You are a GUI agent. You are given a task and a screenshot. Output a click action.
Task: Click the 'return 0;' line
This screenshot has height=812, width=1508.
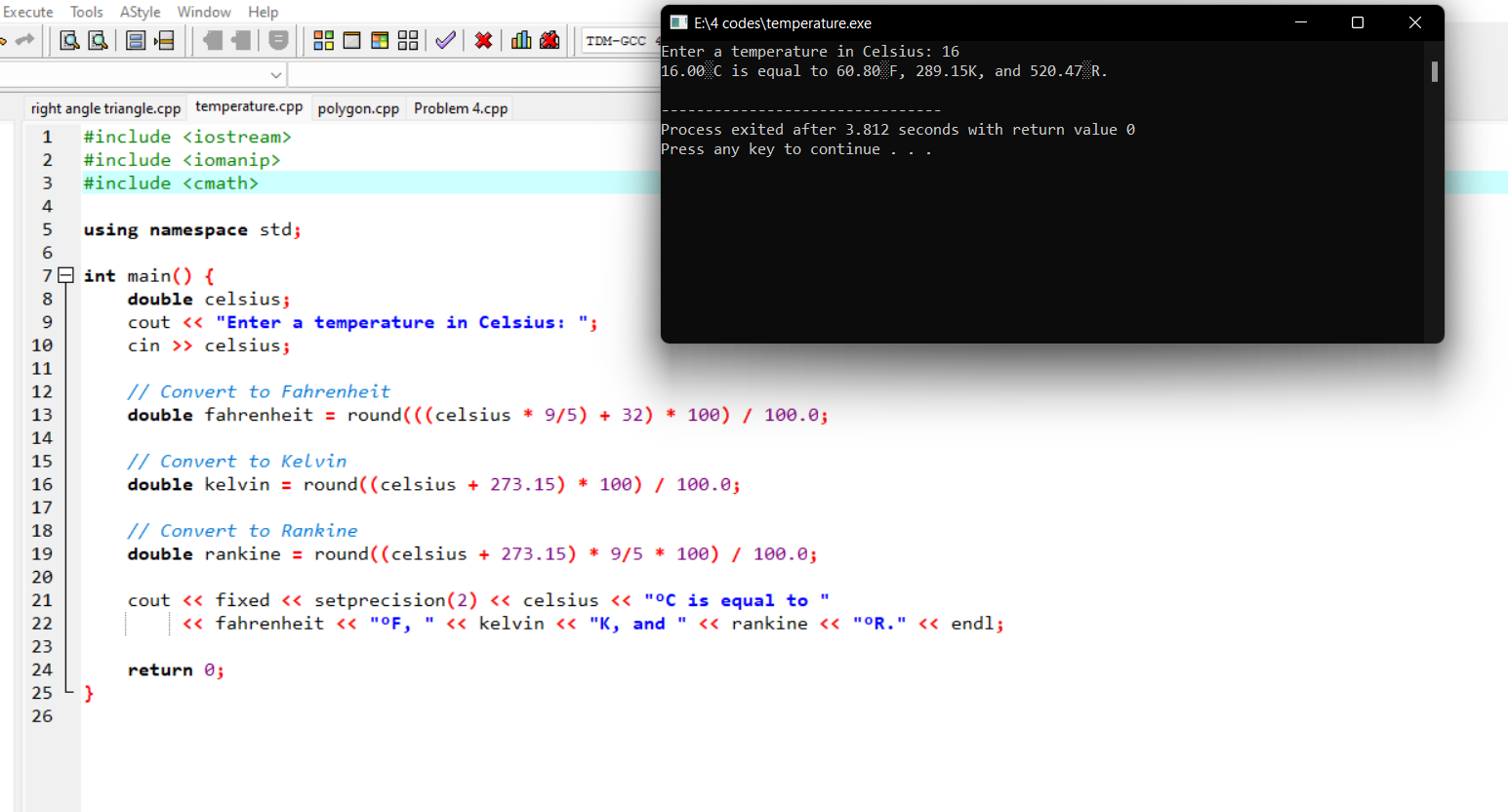[176, 670]
